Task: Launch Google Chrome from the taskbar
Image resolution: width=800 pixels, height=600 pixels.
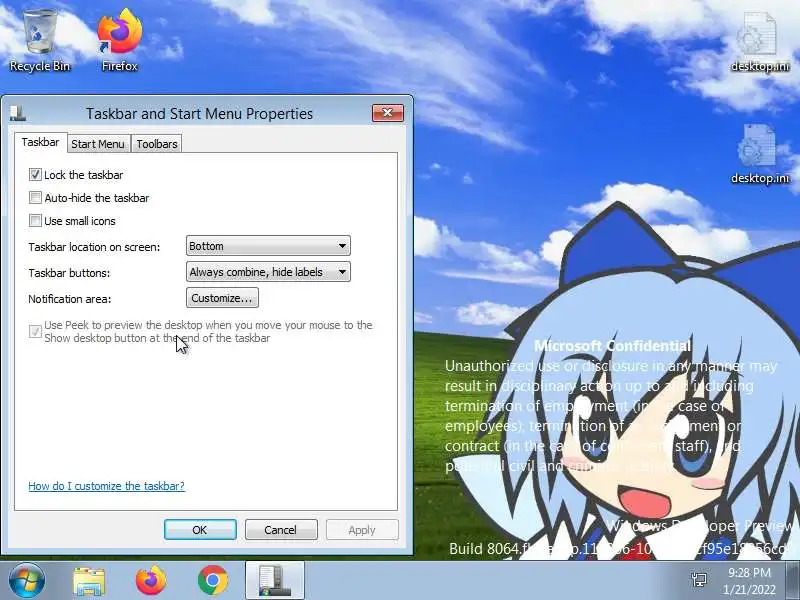Action: tap(213, 580)
